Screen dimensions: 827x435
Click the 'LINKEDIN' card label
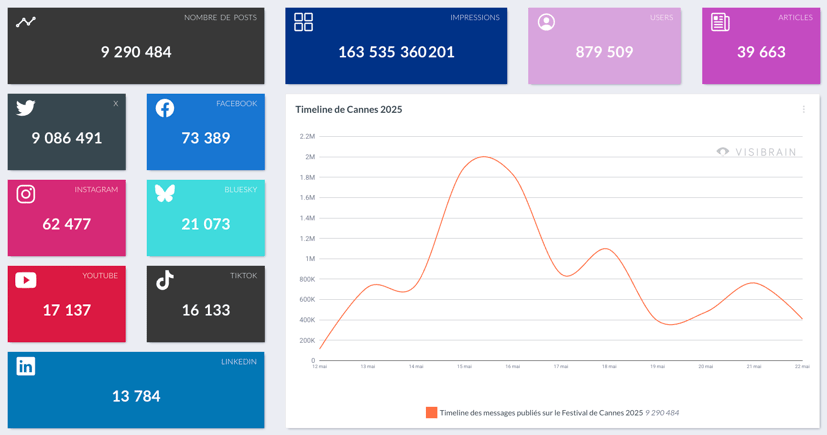(239, 361)
